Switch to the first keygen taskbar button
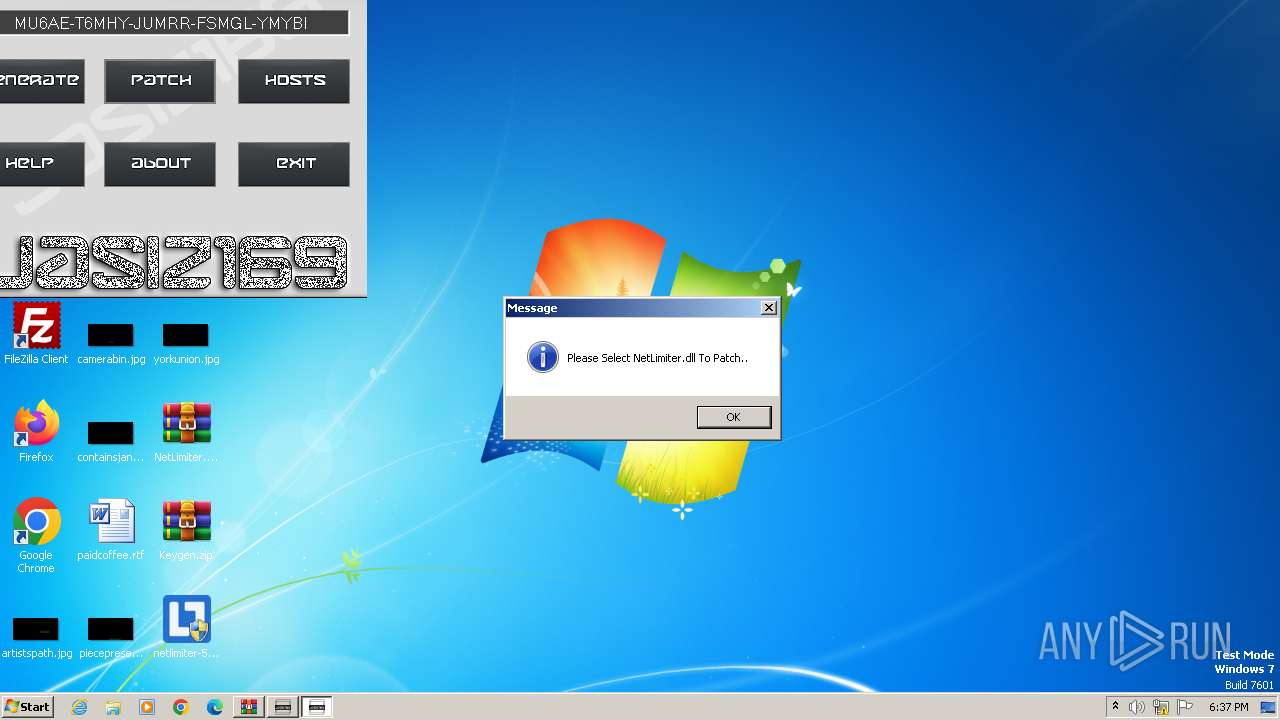The height and width of the screenshot is (720, 1280). (283, 707)
